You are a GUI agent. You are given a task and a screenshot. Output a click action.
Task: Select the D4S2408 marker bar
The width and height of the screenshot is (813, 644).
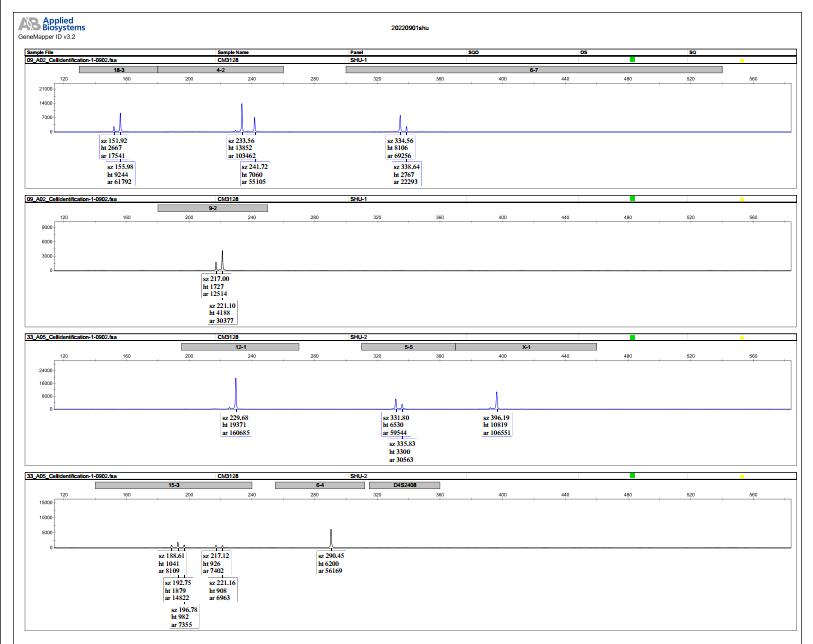404,485
